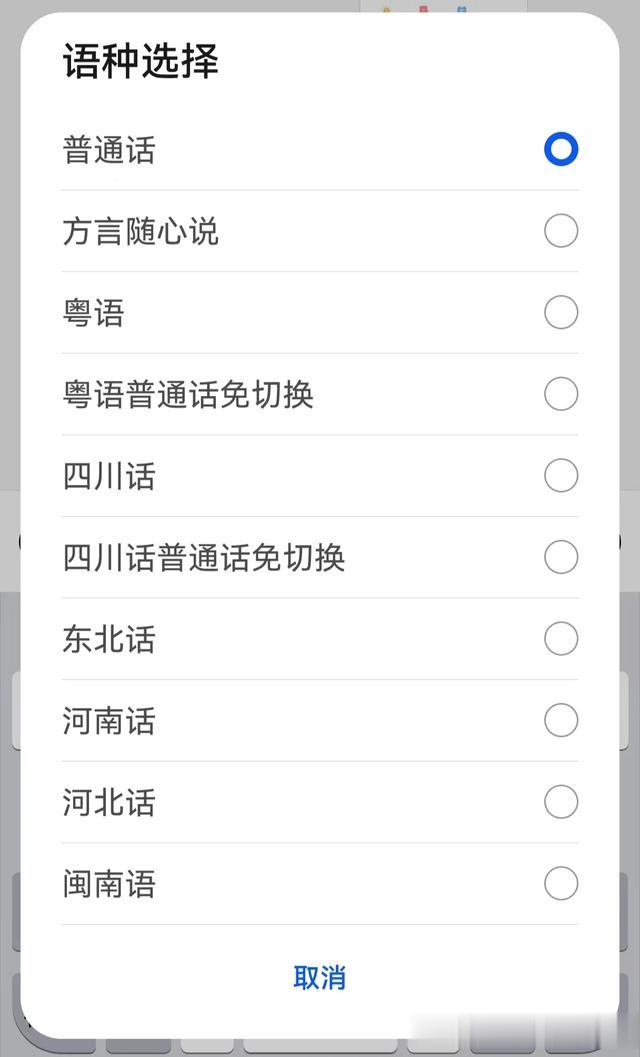Tap the 东北话 language label
Viewport: 640px width, 1057px height.
point(109,639)
